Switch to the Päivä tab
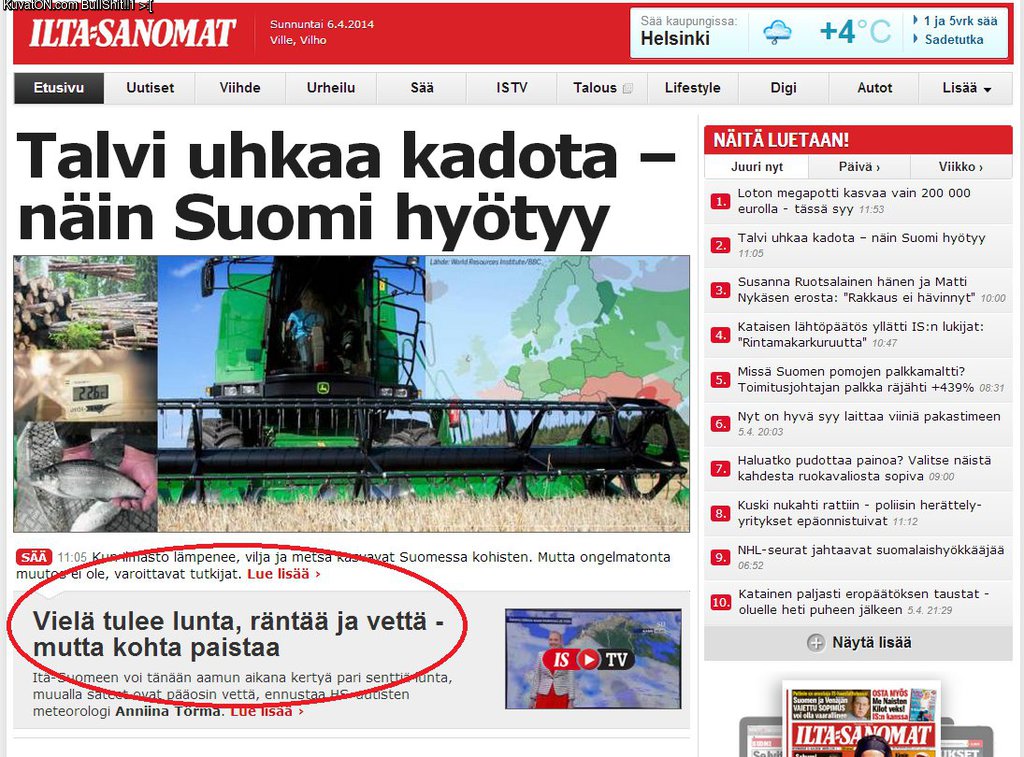The height and width of the screenshot is (757, 1024). [859, 167]
